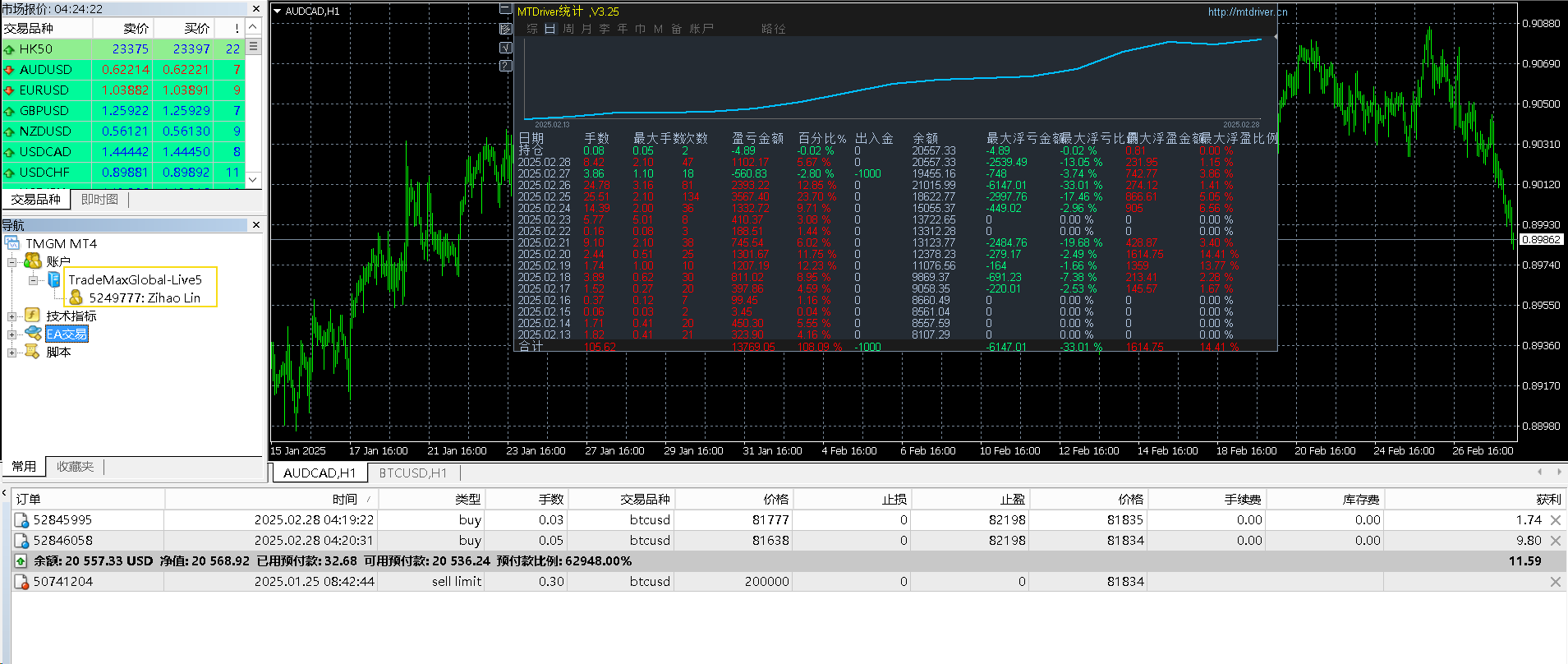This screenshot has height=664, width=1568.
Task: Select the 年 yearly tab in MTDriver
Action: [x=623, y=29]
